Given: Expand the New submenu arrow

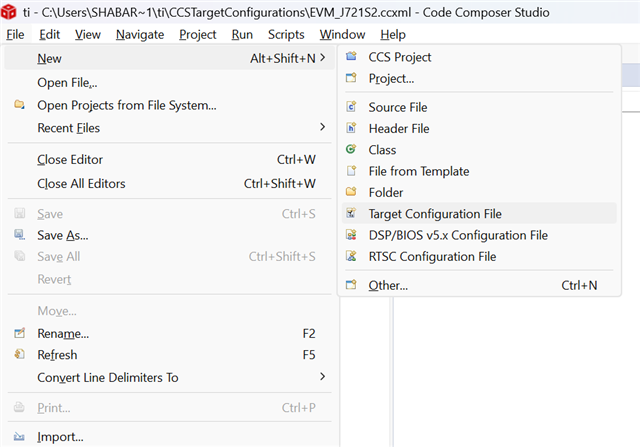Looking at the screenshot, I should tap(322, 58).
